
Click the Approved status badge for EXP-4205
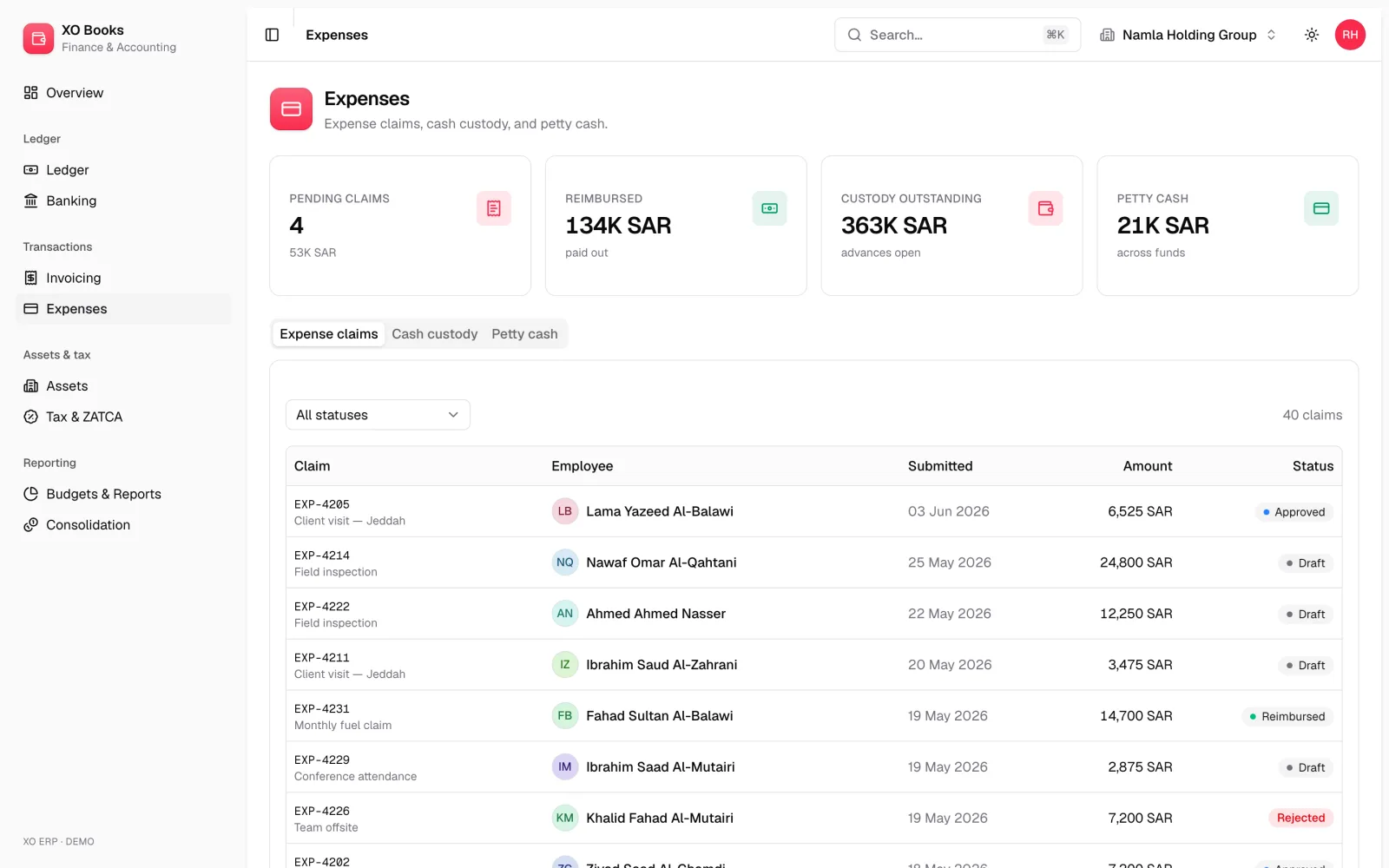point(1294,512)
